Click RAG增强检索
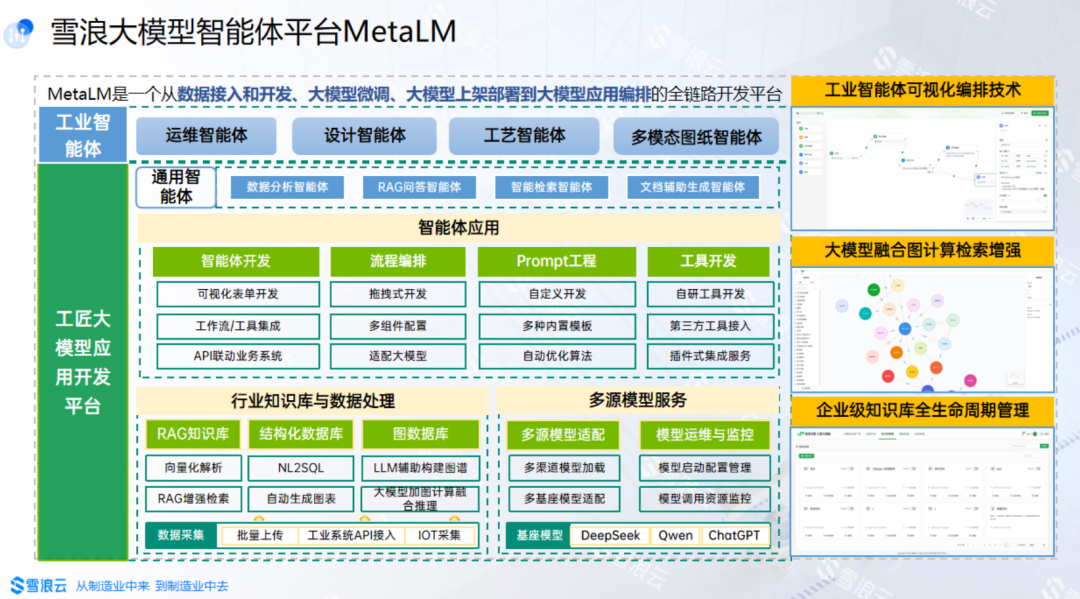 click(194, 498)
